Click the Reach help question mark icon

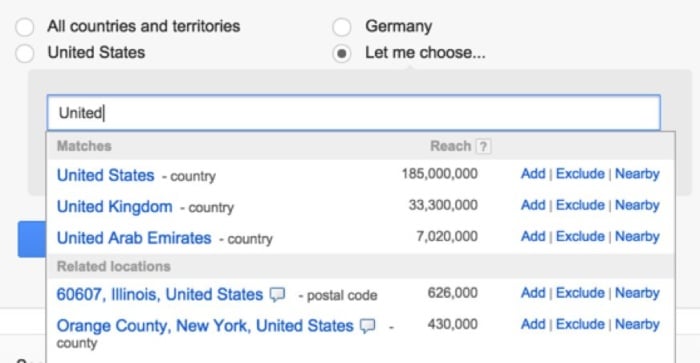pos(483,146)
